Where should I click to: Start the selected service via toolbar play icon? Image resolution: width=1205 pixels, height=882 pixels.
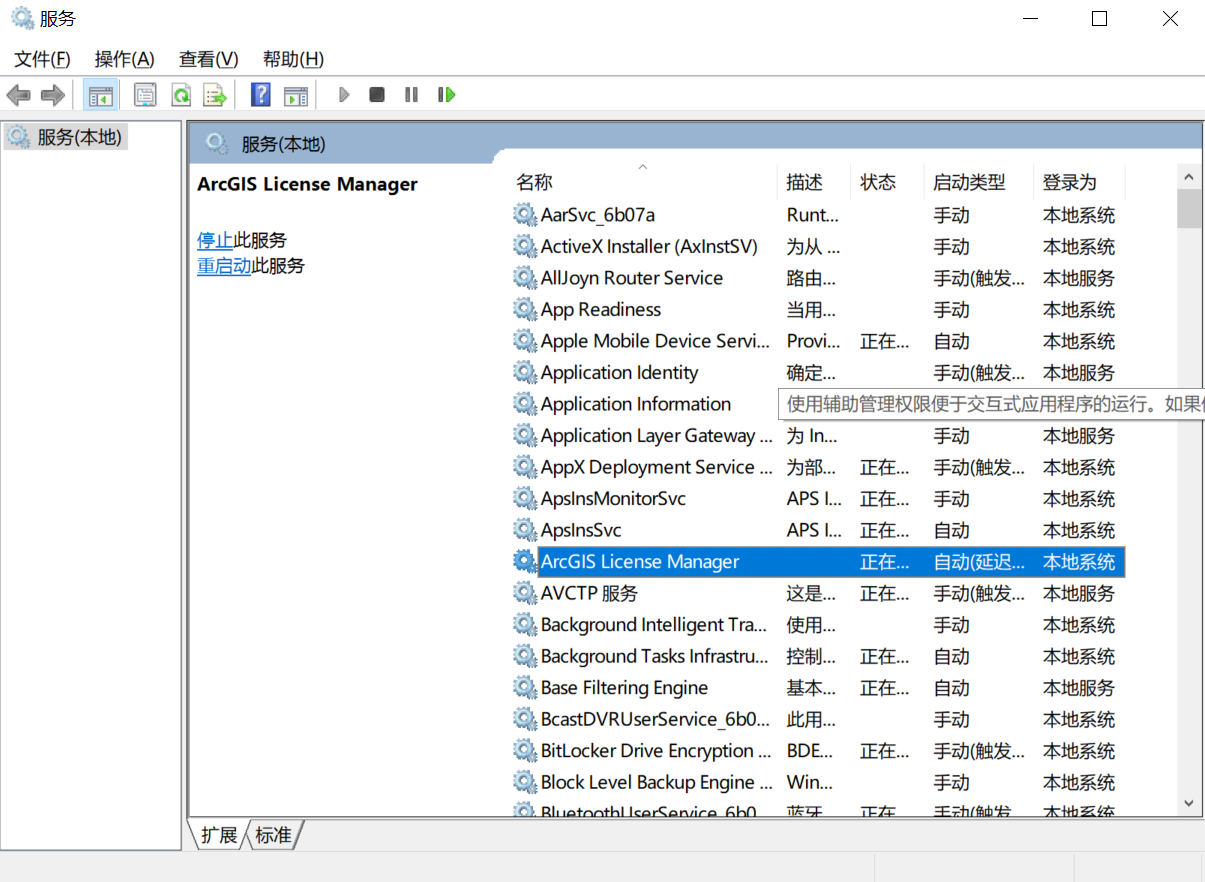coord(344,94)
